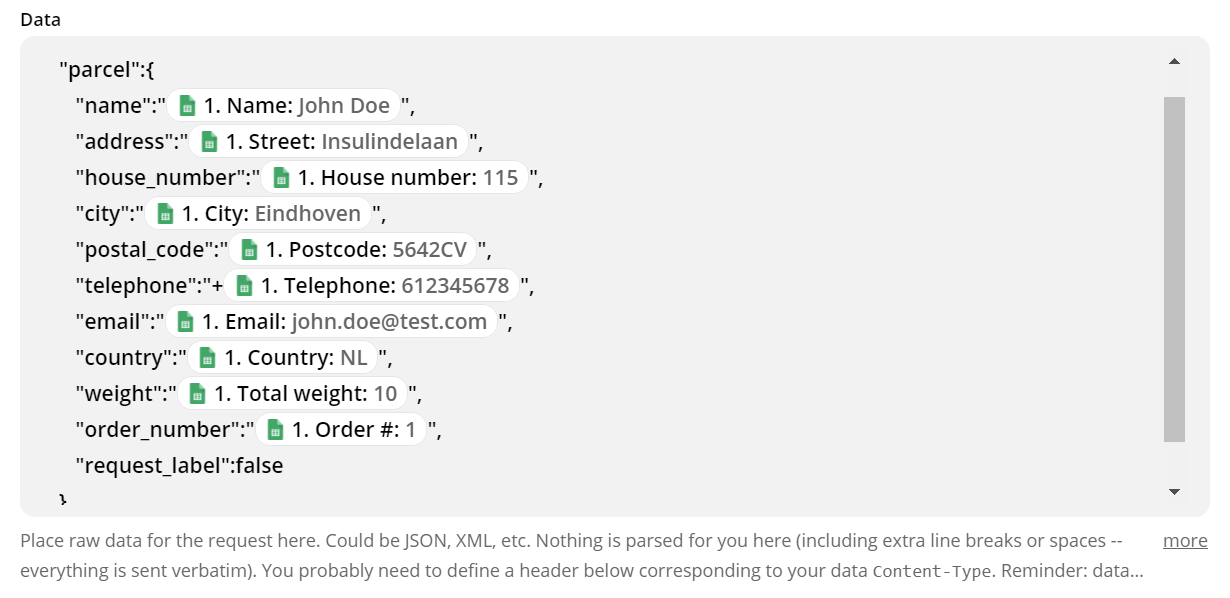Click the Sheets icon in Total weight pill

click(197, 394)
